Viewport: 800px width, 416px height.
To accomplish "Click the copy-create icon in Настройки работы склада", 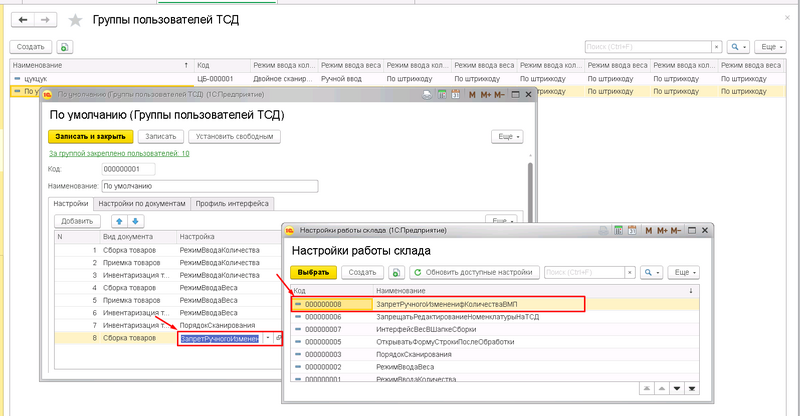I will (396, 273).
